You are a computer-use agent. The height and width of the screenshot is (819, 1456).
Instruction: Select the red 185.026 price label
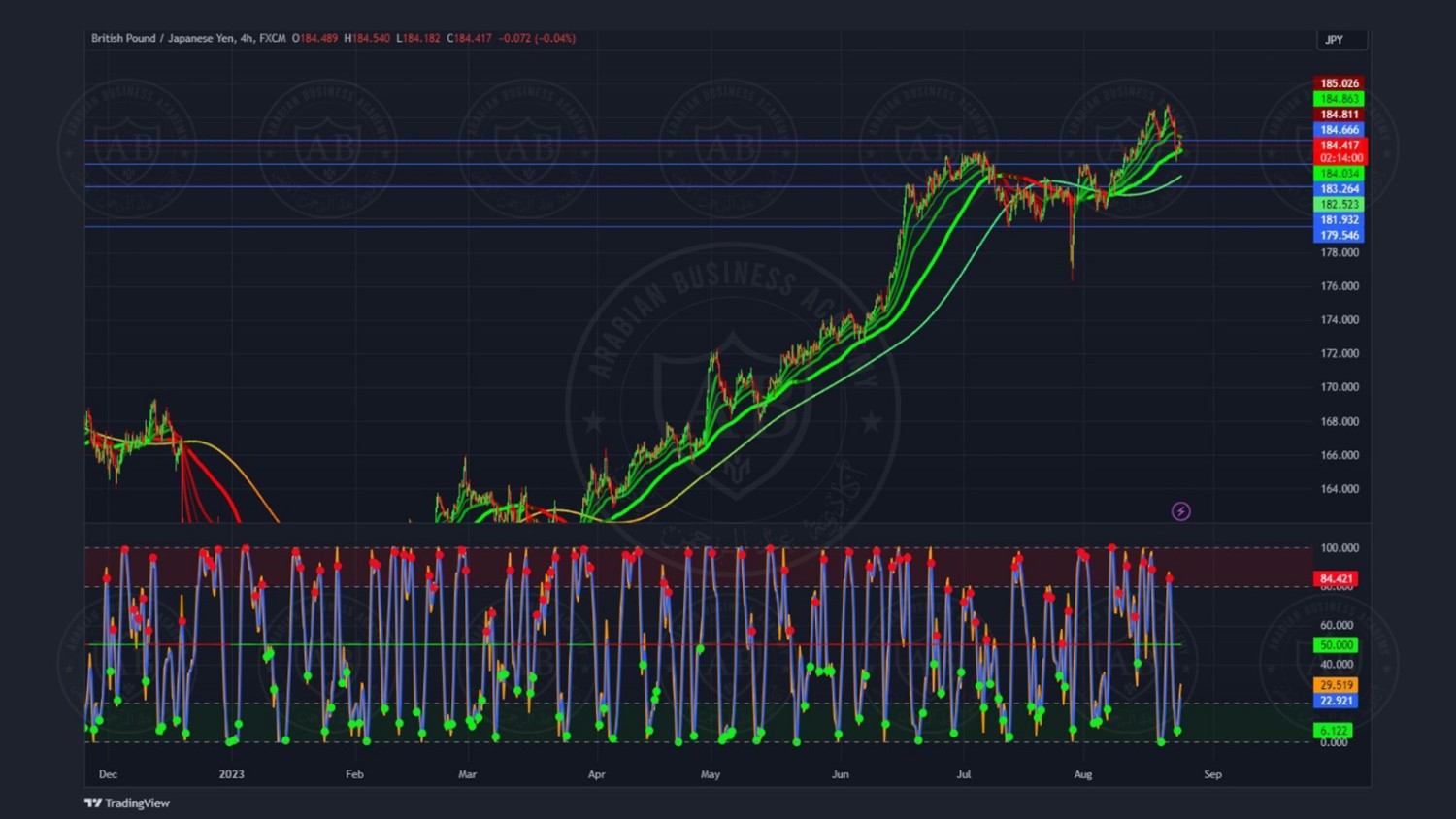click(x=1340, y=83)
